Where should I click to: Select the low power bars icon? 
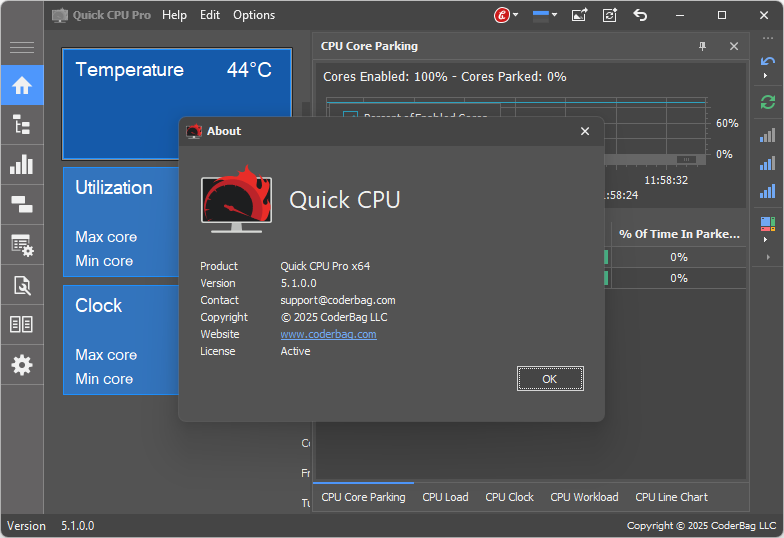(x=768, y=135)
